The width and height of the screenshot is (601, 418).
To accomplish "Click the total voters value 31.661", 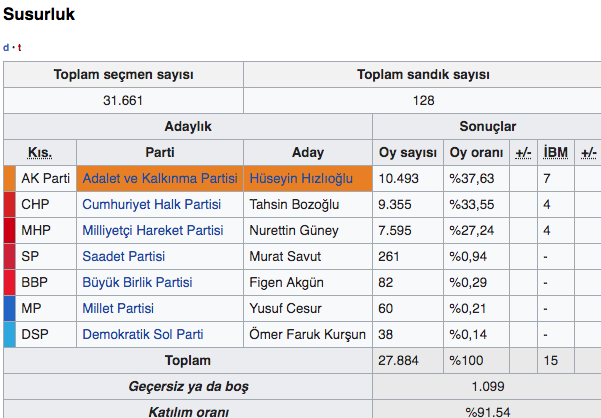I will click(123, 101).
